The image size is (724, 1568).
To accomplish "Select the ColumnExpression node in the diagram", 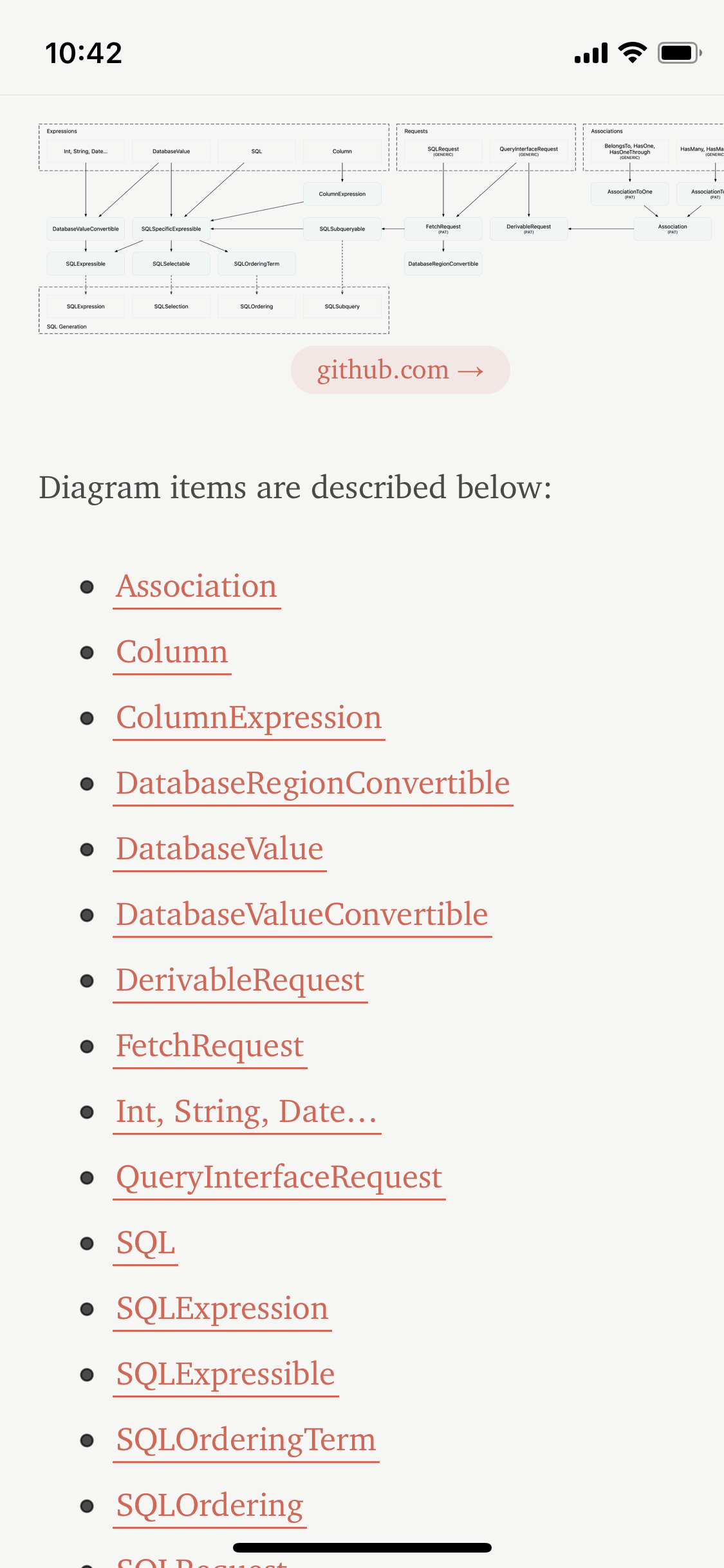I will pyautogui.click(x=342, y=193).
